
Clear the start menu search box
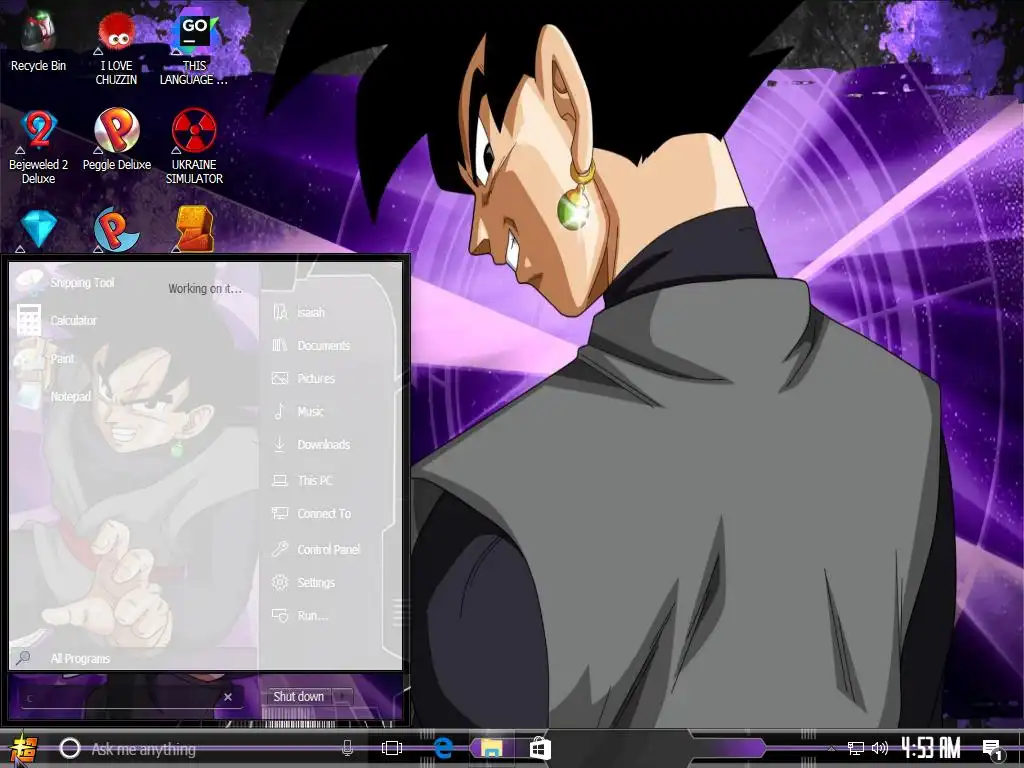[x=228, y=697]
